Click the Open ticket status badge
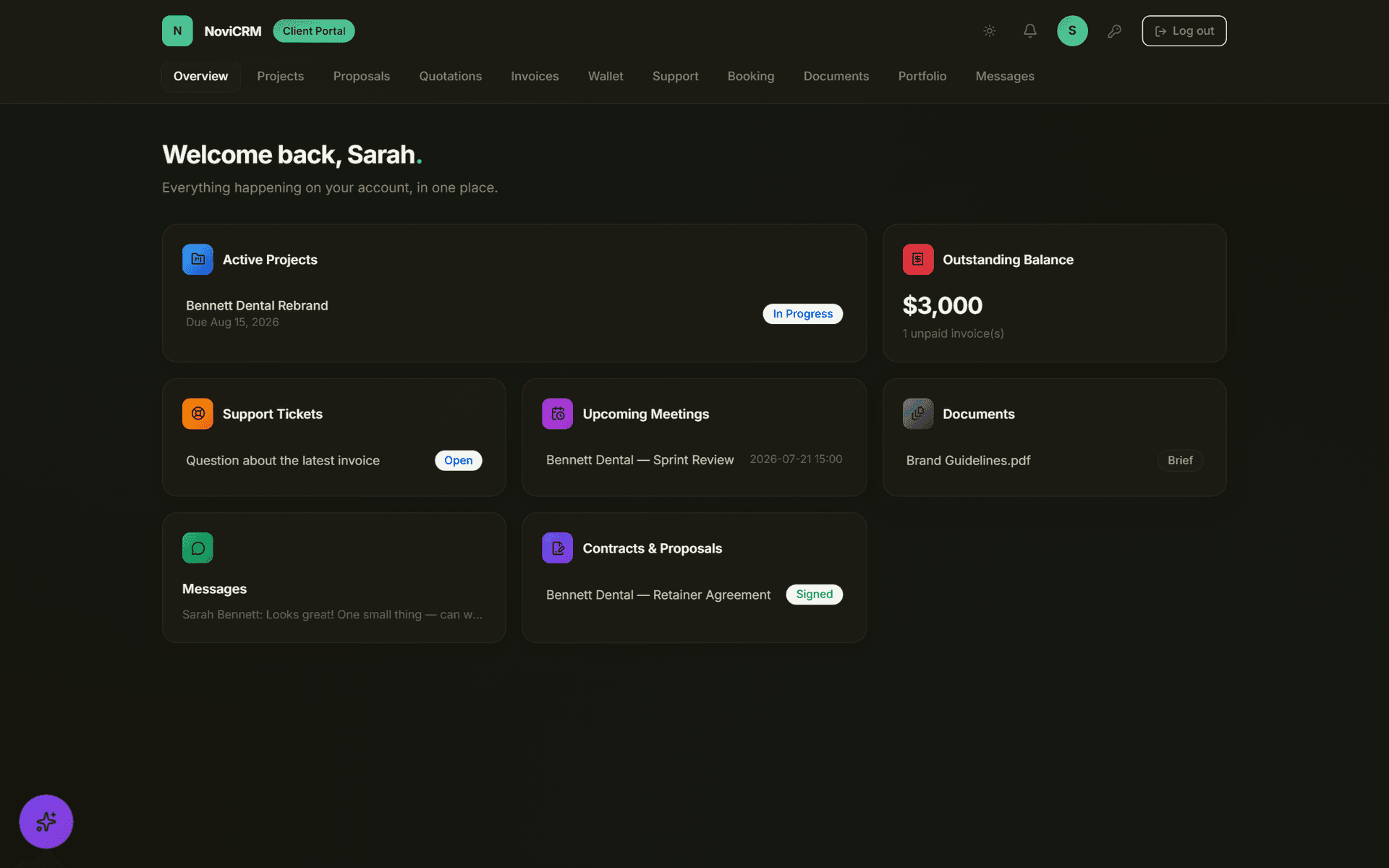This screenshot has height=868, width=1389. (459, 461)
